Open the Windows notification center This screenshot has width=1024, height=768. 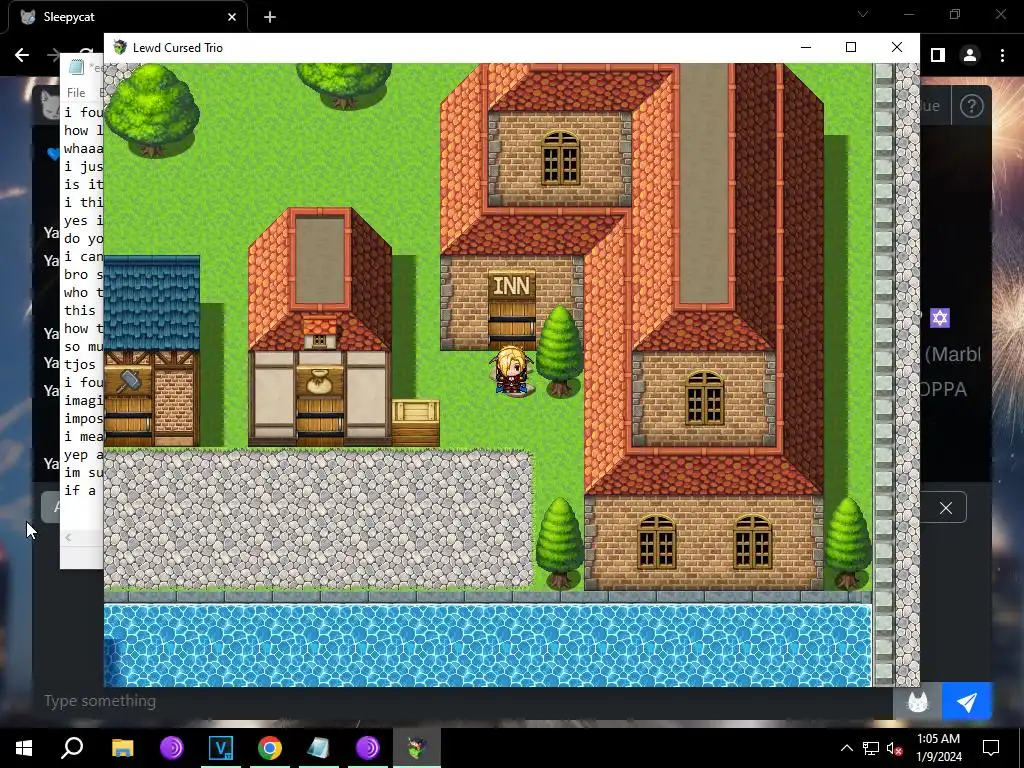click(x=991, y=748)
